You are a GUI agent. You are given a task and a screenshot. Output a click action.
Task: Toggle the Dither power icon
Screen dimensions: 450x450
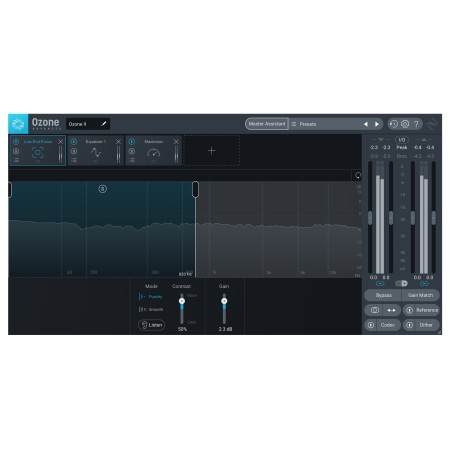tap(410, 325)
